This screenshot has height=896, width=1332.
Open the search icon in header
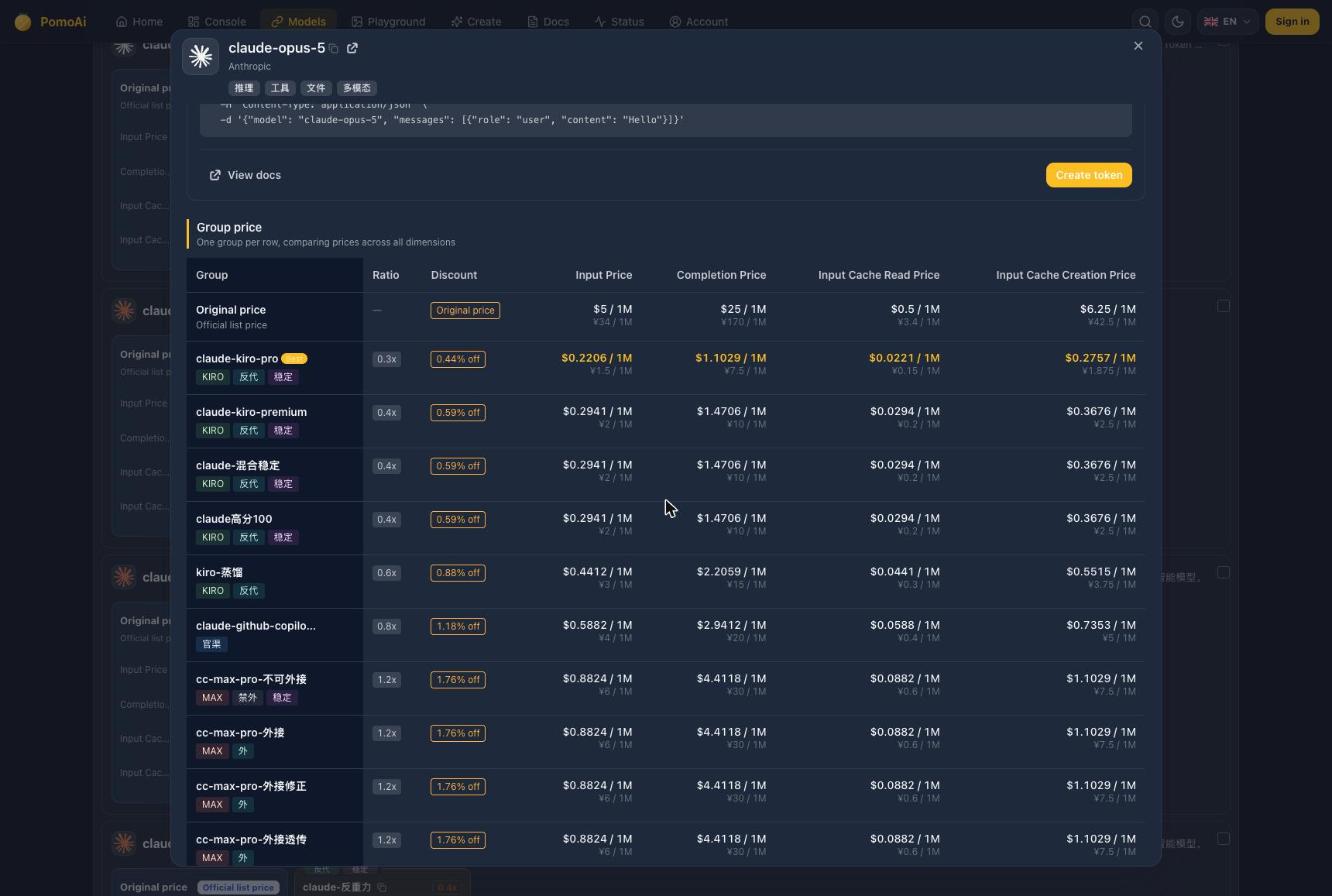[1146, 21]
